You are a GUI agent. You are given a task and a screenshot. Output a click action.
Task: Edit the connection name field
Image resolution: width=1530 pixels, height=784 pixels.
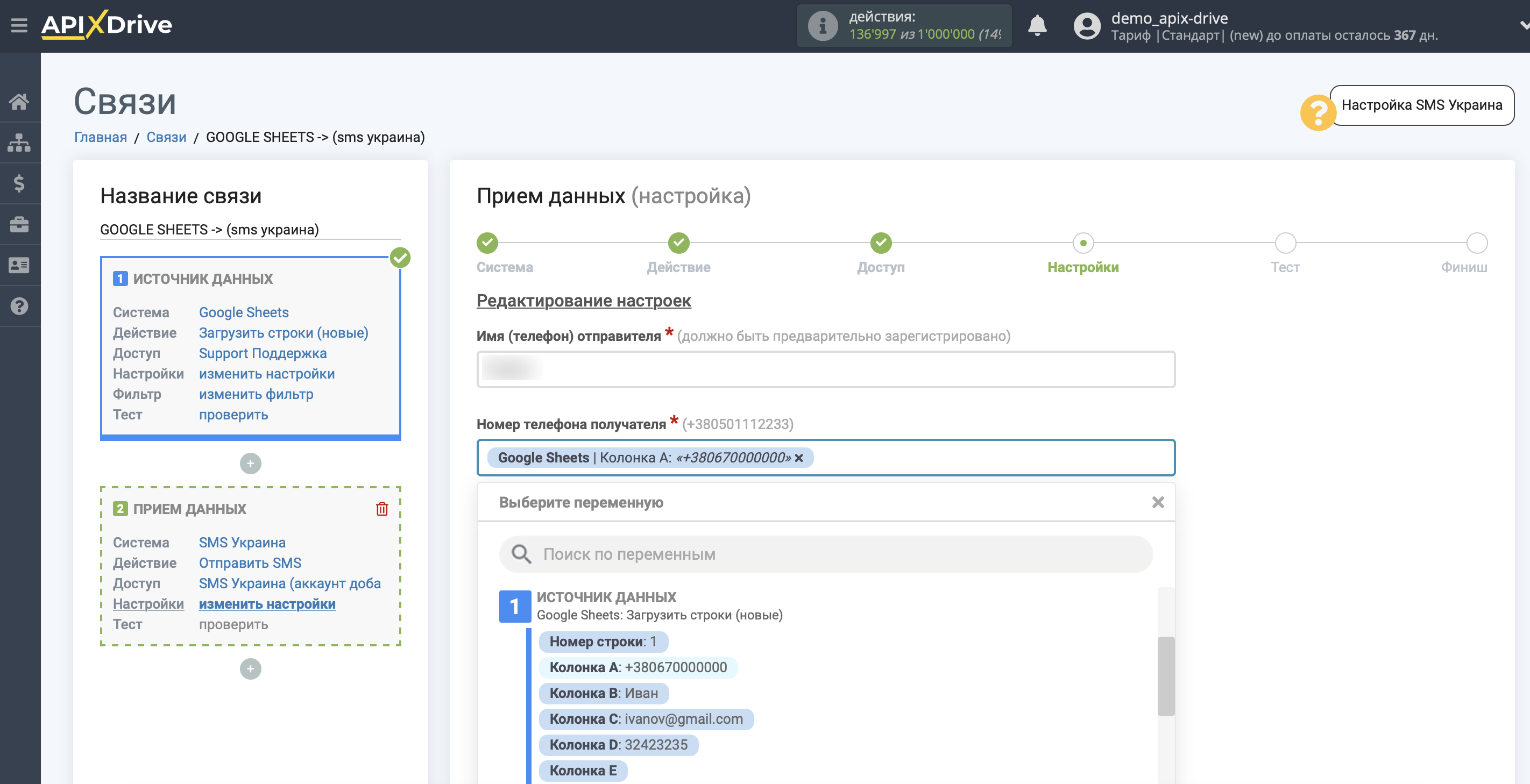(250, 230)
